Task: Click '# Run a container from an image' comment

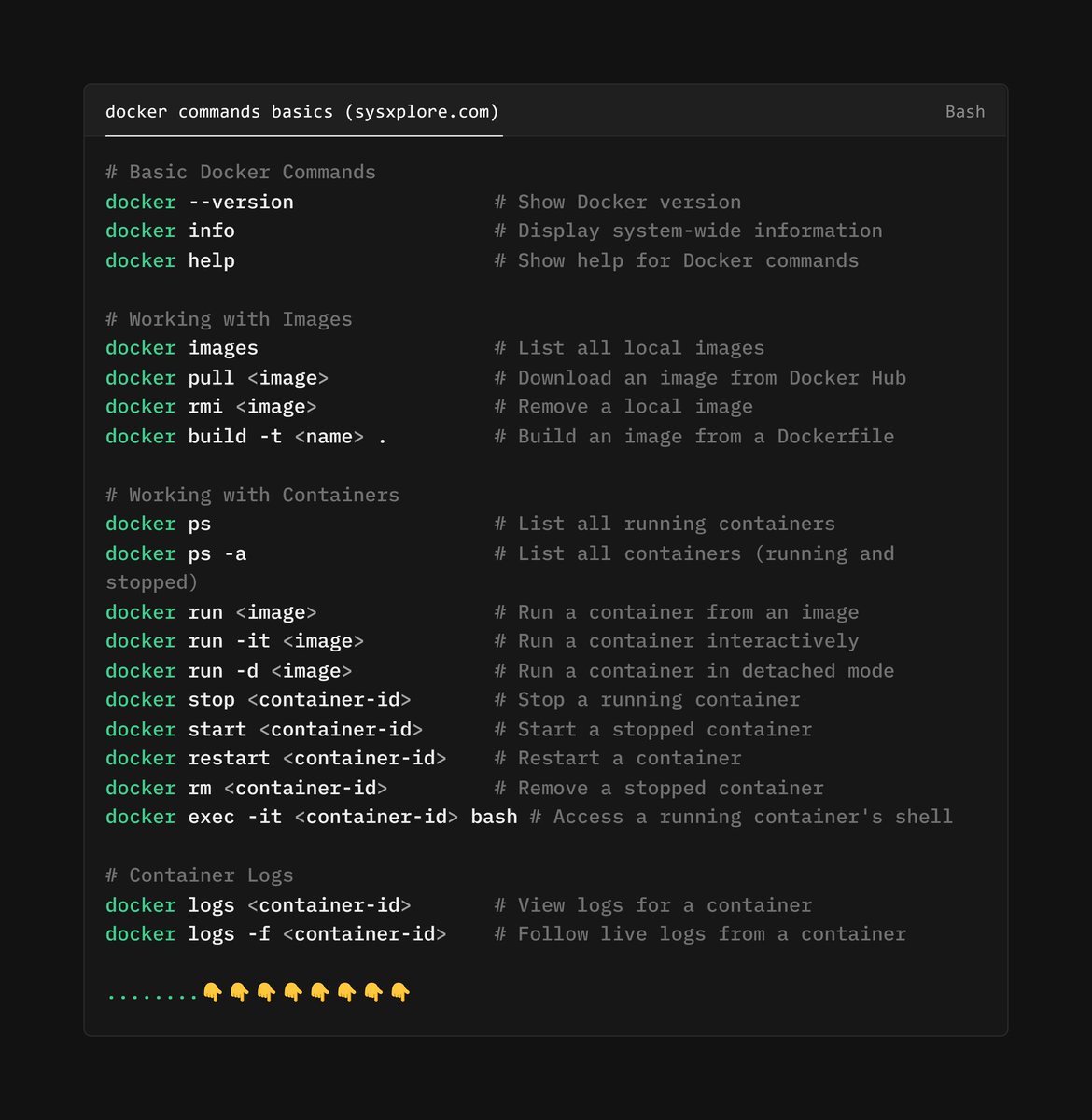Action: (x=677, y=612)
